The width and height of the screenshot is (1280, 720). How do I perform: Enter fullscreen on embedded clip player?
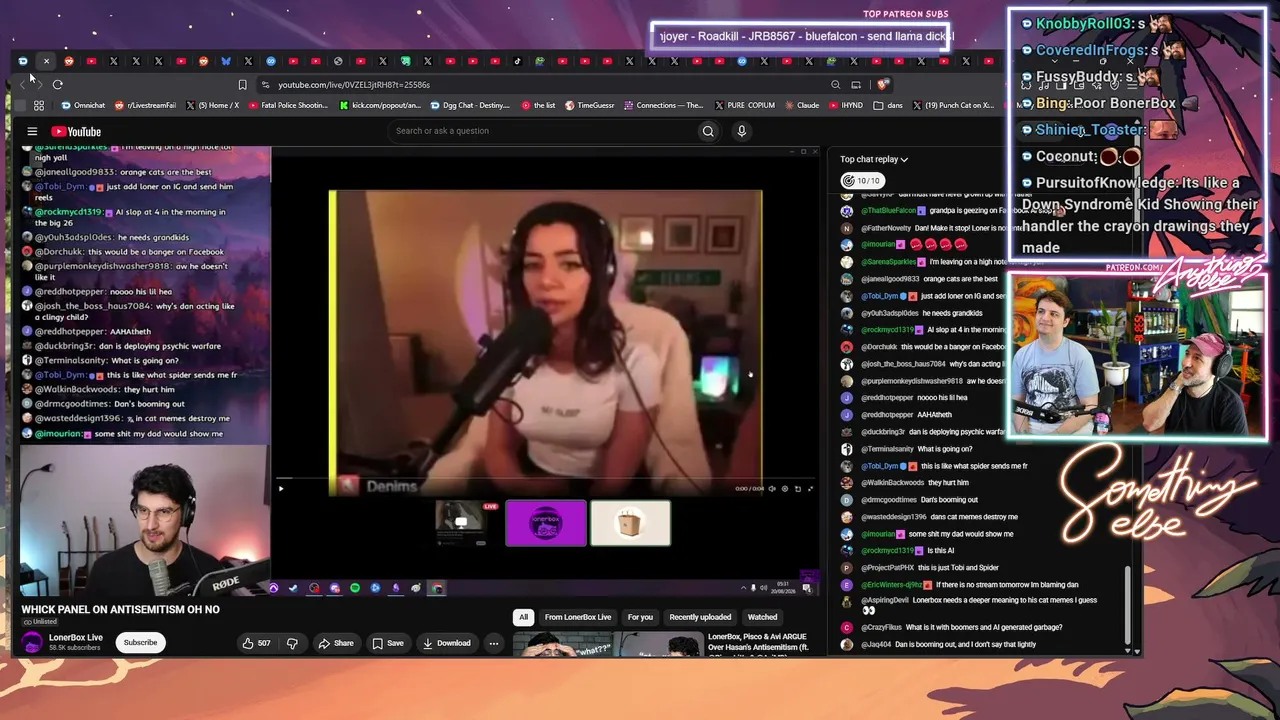[x=810, y=489]
